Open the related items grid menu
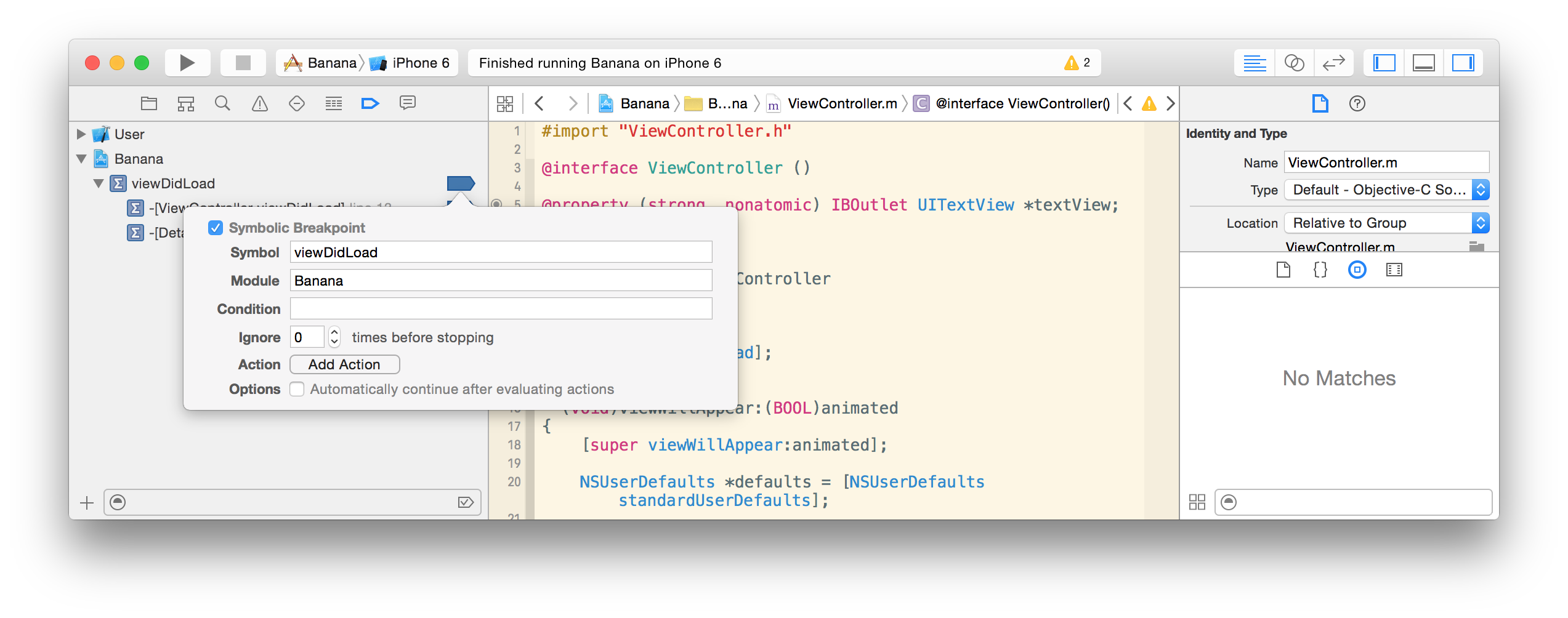1568x618 pixels. (x=505, y=103)
